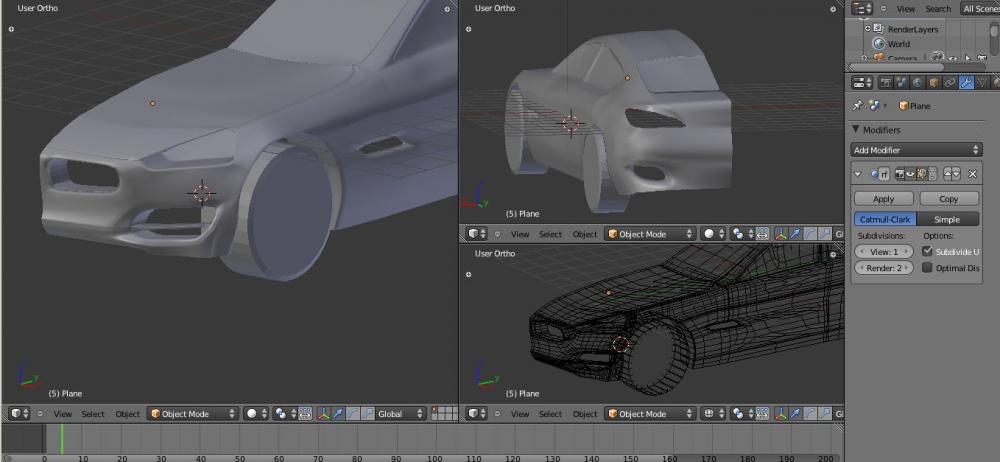Click the Apply modifier button
This screenshot has height=462, width=1000.
(883, 199)
